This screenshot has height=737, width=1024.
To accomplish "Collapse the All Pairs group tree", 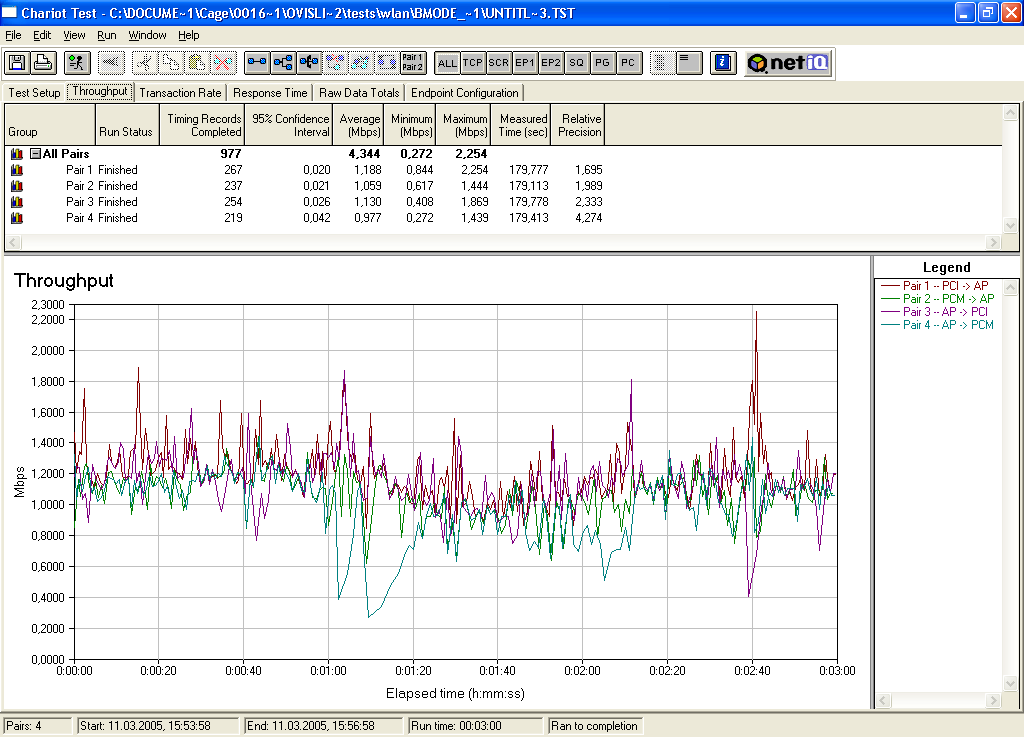I will click(35, 154).
